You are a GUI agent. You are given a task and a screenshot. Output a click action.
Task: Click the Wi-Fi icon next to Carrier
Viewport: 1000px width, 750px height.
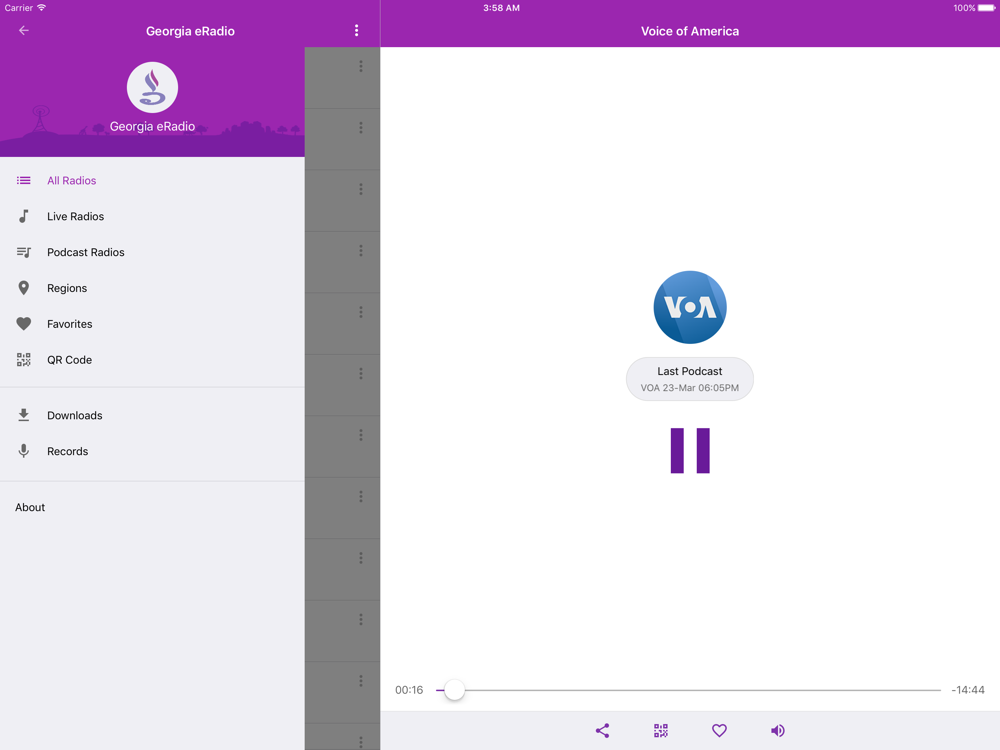(x=41, y=8)
